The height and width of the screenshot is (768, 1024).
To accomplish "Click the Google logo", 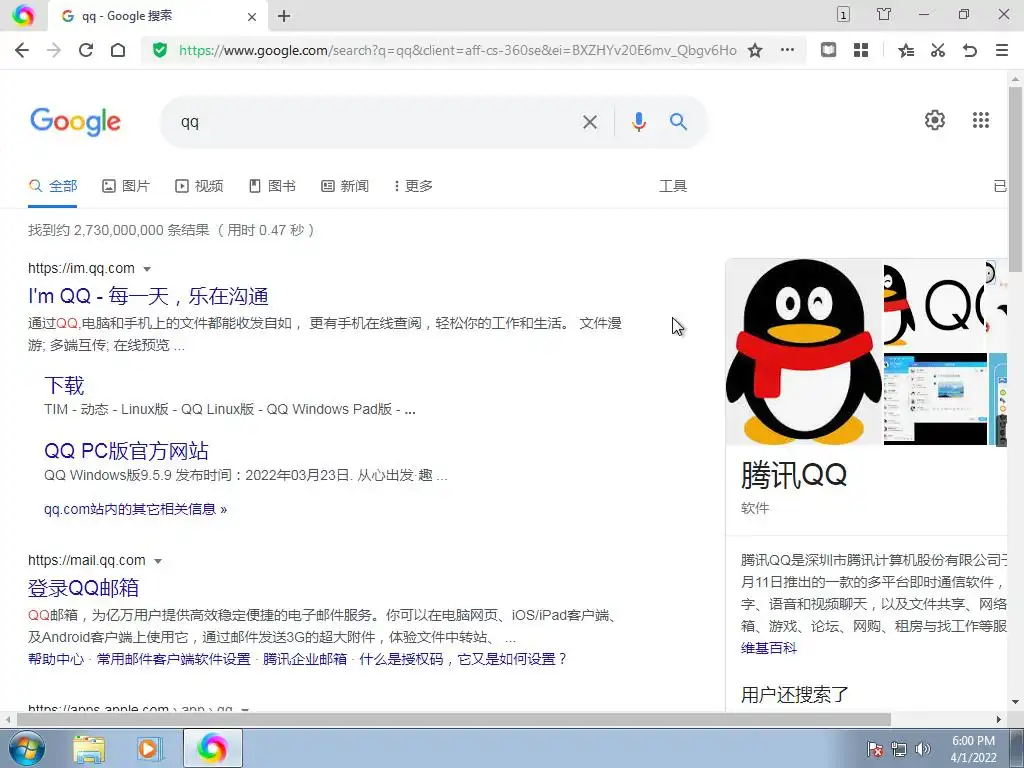I will [76, 121].
